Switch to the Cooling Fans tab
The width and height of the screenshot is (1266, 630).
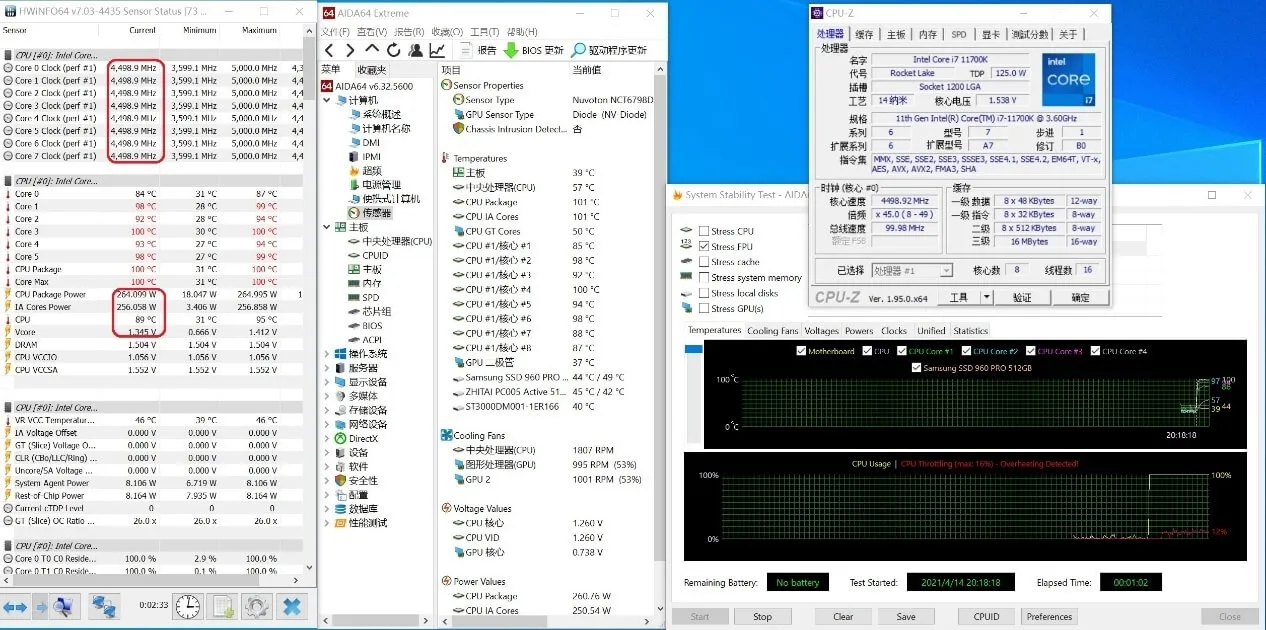(773, 331)
